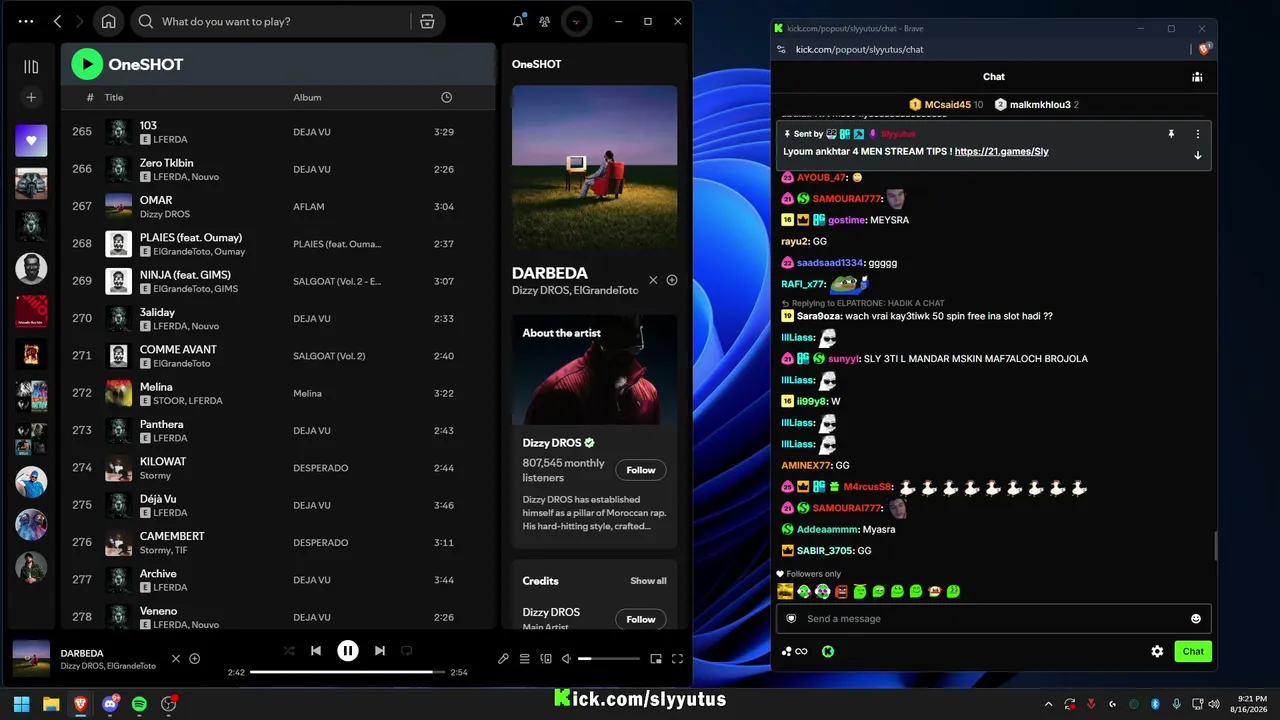
Task: Skip to next track
Action: (x=380, y=651)
